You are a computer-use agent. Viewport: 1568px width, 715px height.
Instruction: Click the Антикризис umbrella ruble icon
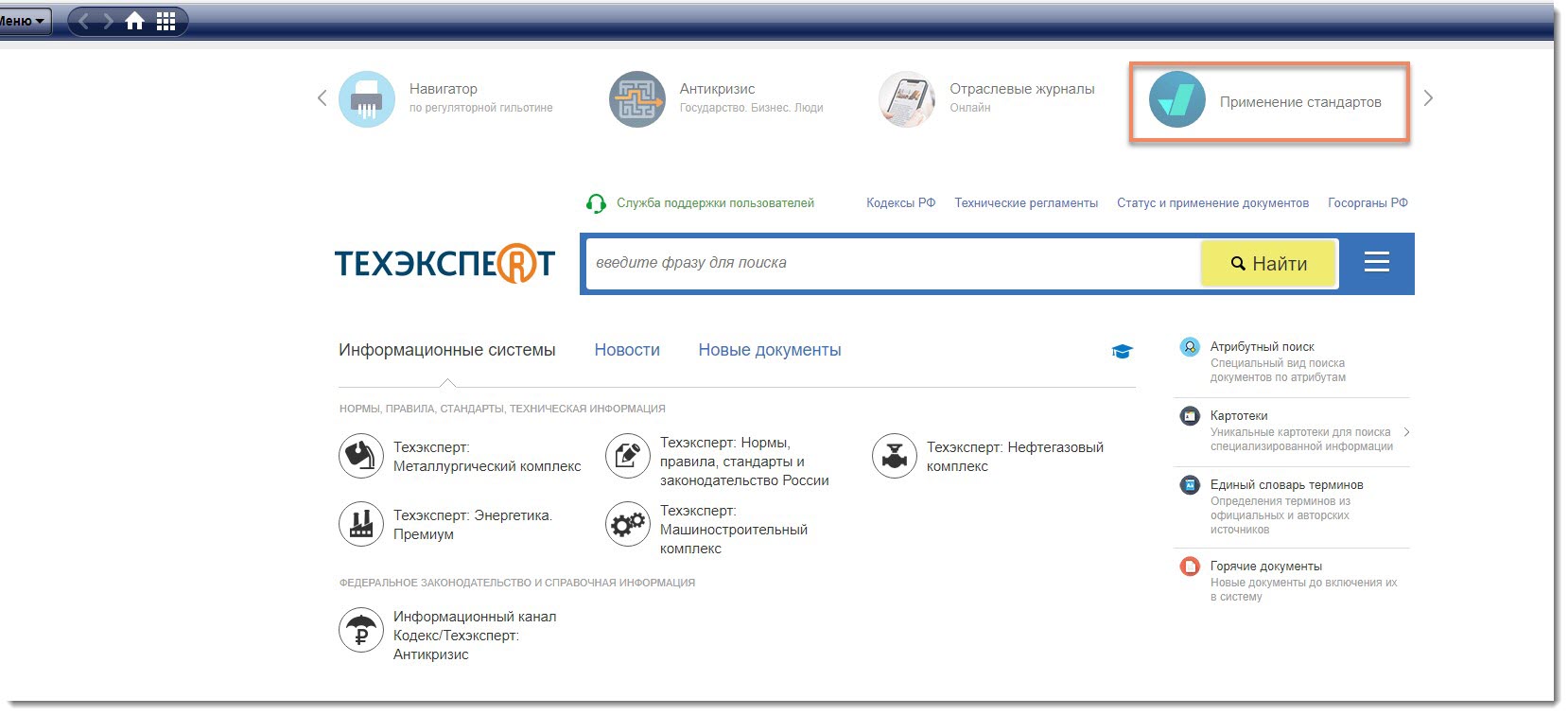point(360,631)
